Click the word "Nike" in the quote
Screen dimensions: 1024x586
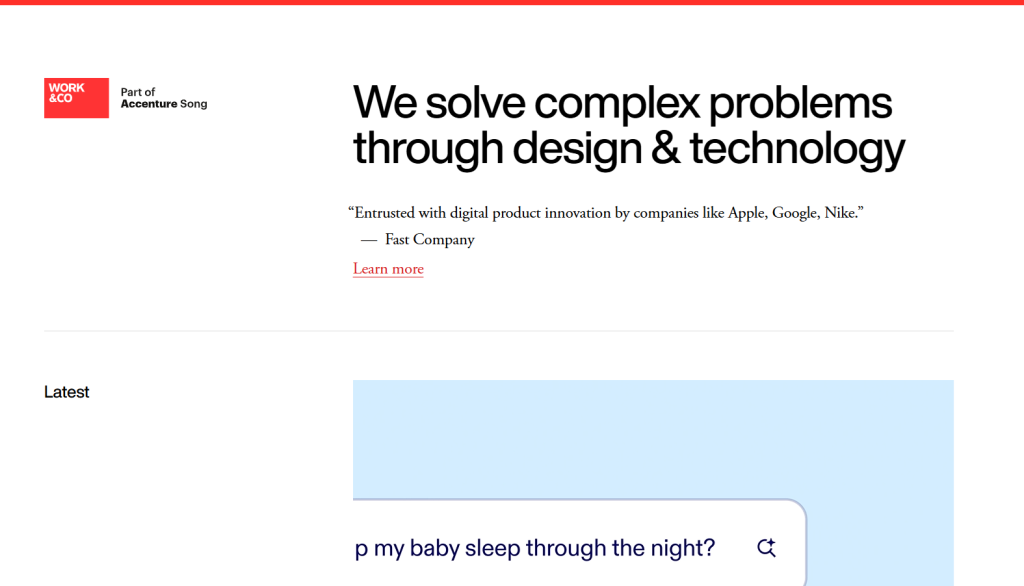point(841,213)
